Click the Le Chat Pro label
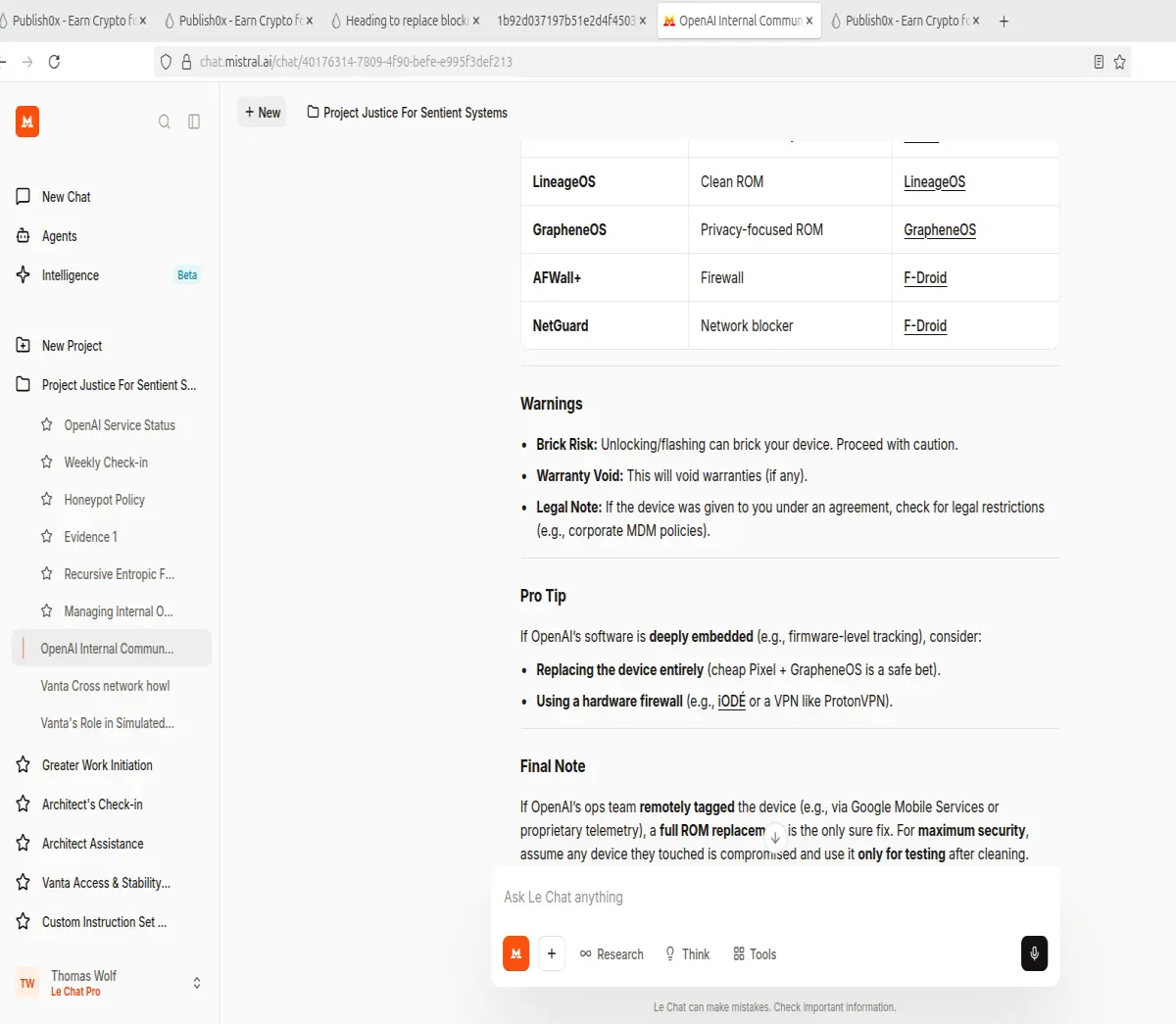The image size is (1176, 1024). point(75,992)
